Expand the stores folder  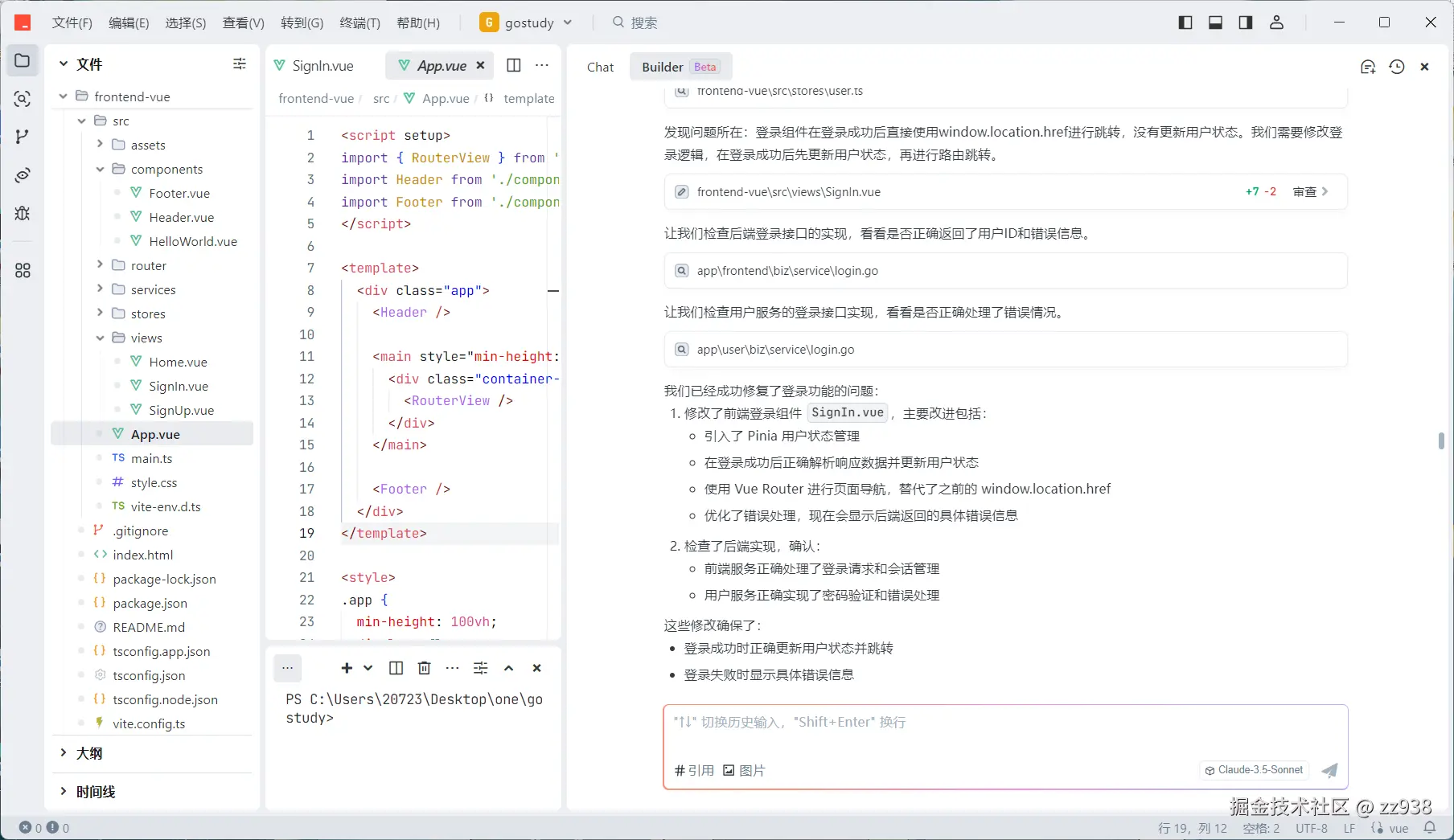click(x=100, y=313)
